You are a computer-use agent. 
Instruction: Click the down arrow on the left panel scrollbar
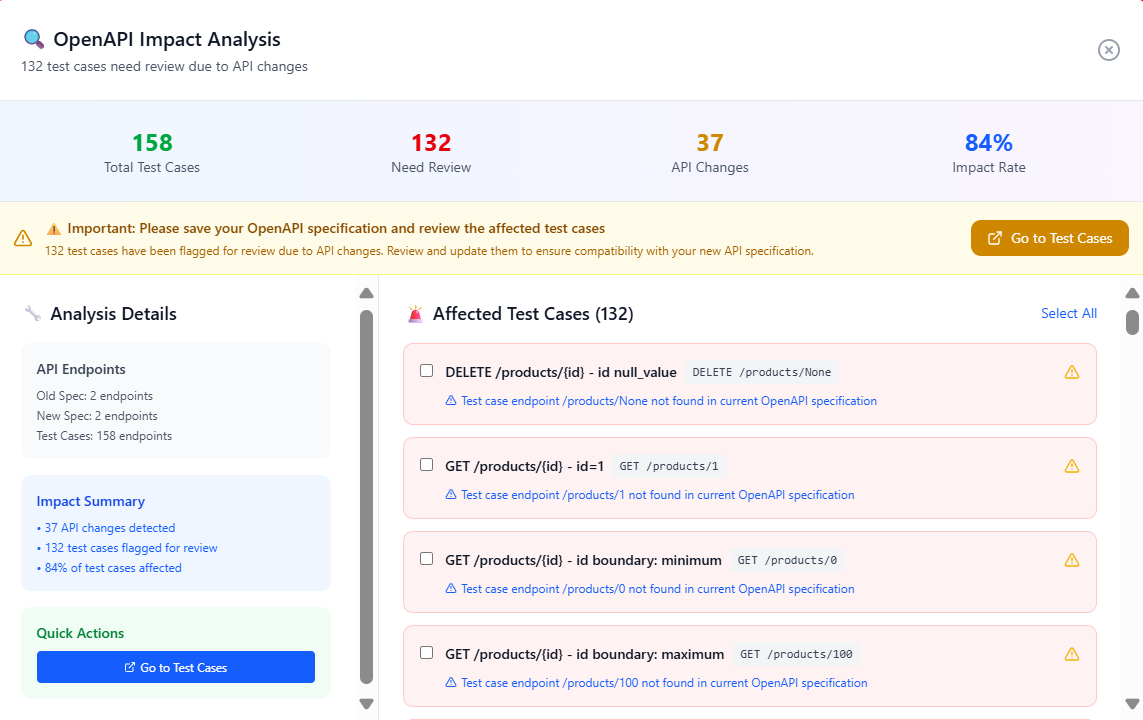click(366, 703)
